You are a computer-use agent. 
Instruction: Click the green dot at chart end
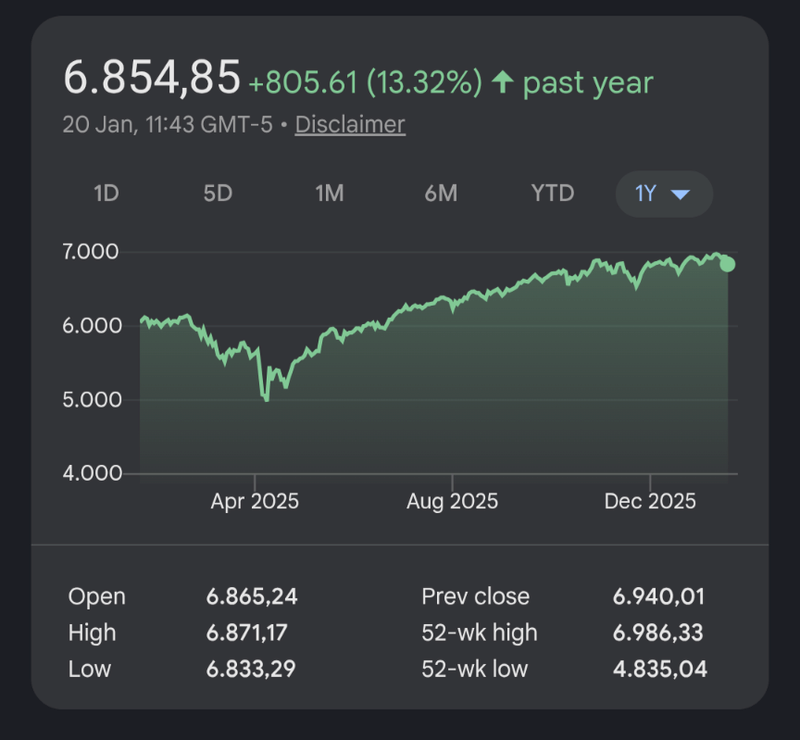coord(728,264)
